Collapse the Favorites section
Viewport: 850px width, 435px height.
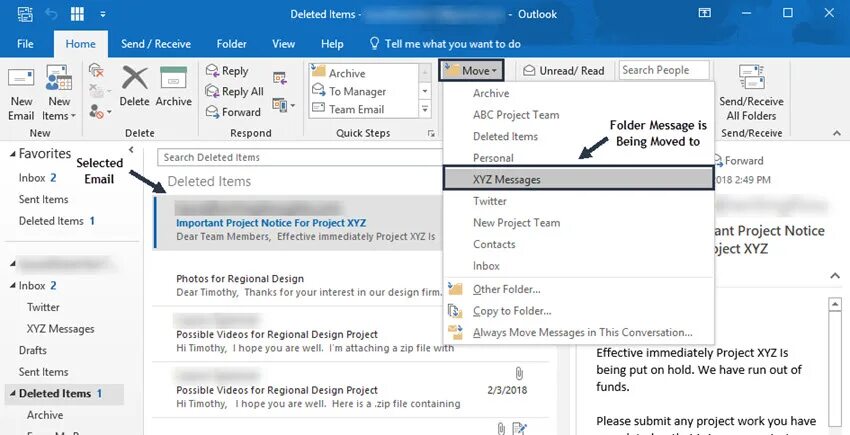coord(12,155)
